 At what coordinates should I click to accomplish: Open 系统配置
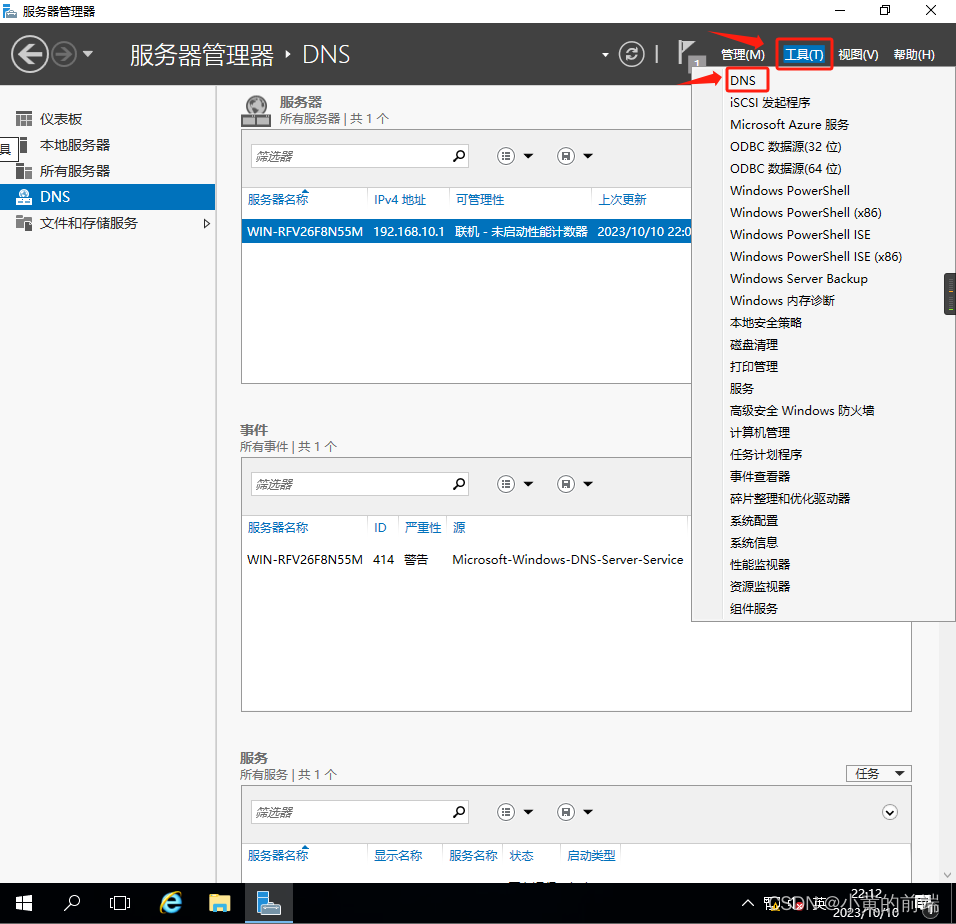tap(754, 520)
